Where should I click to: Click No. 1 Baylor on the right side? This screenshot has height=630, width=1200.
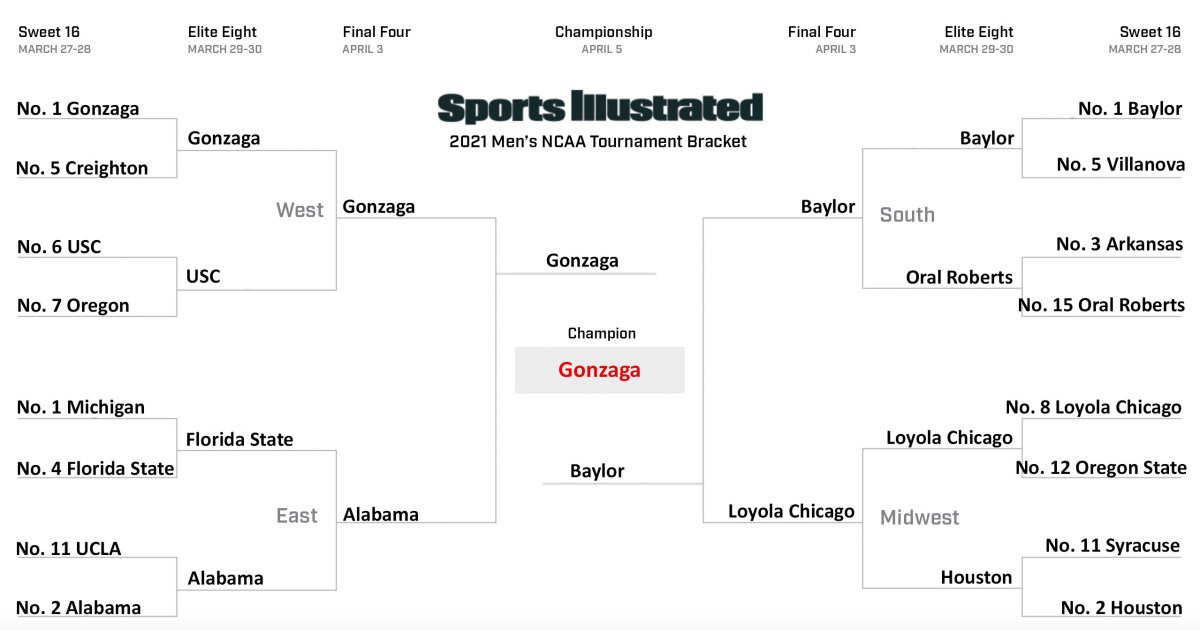1130,108
